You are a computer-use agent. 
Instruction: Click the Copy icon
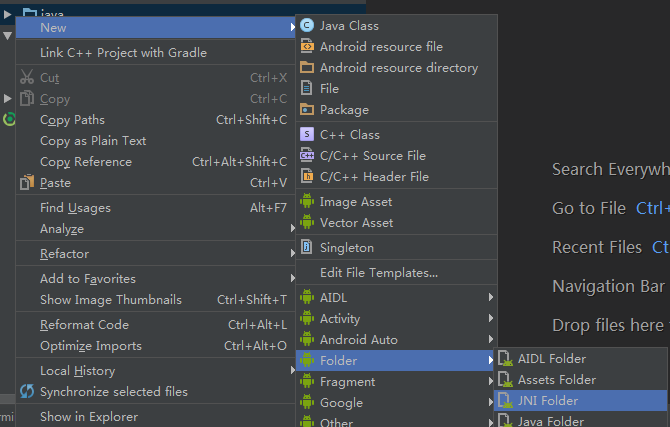click(x=27, y=98)
